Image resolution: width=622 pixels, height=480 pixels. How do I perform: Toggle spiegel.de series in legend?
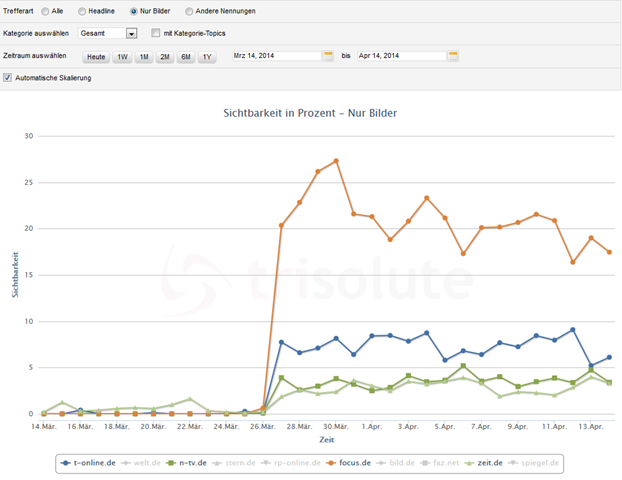(x=534, y=463)
